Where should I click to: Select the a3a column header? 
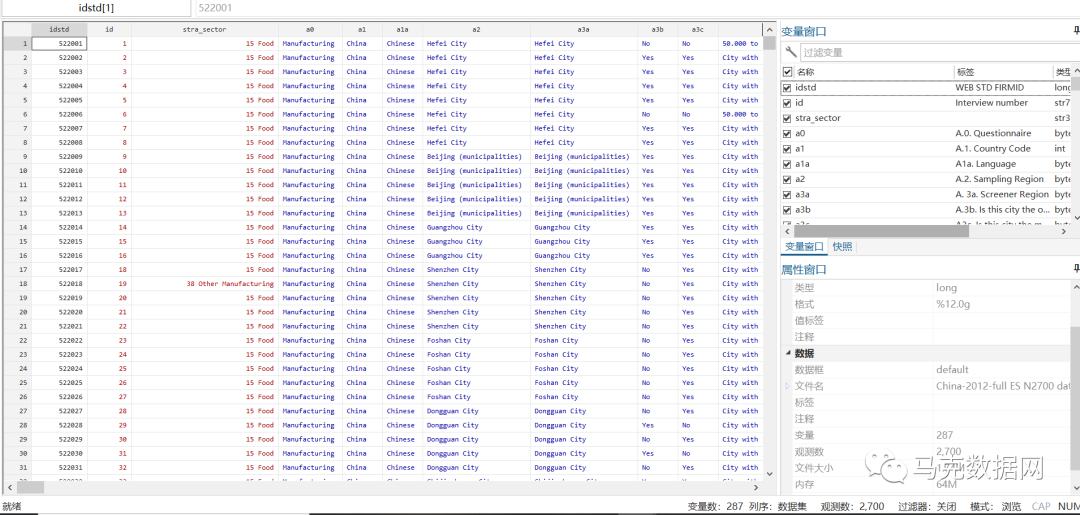[x=583, y=29]
